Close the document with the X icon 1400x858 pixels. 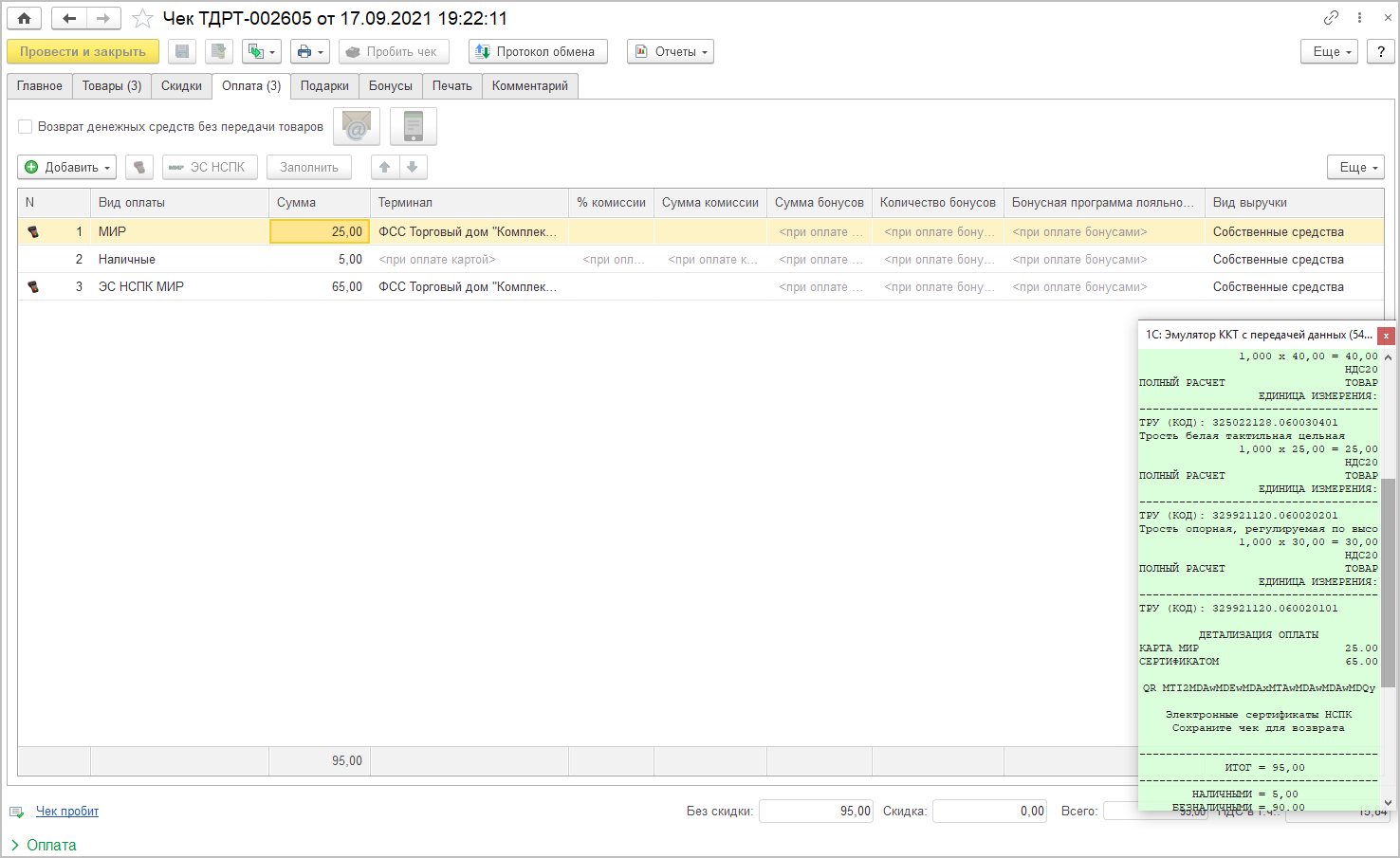pos(1388,18)
